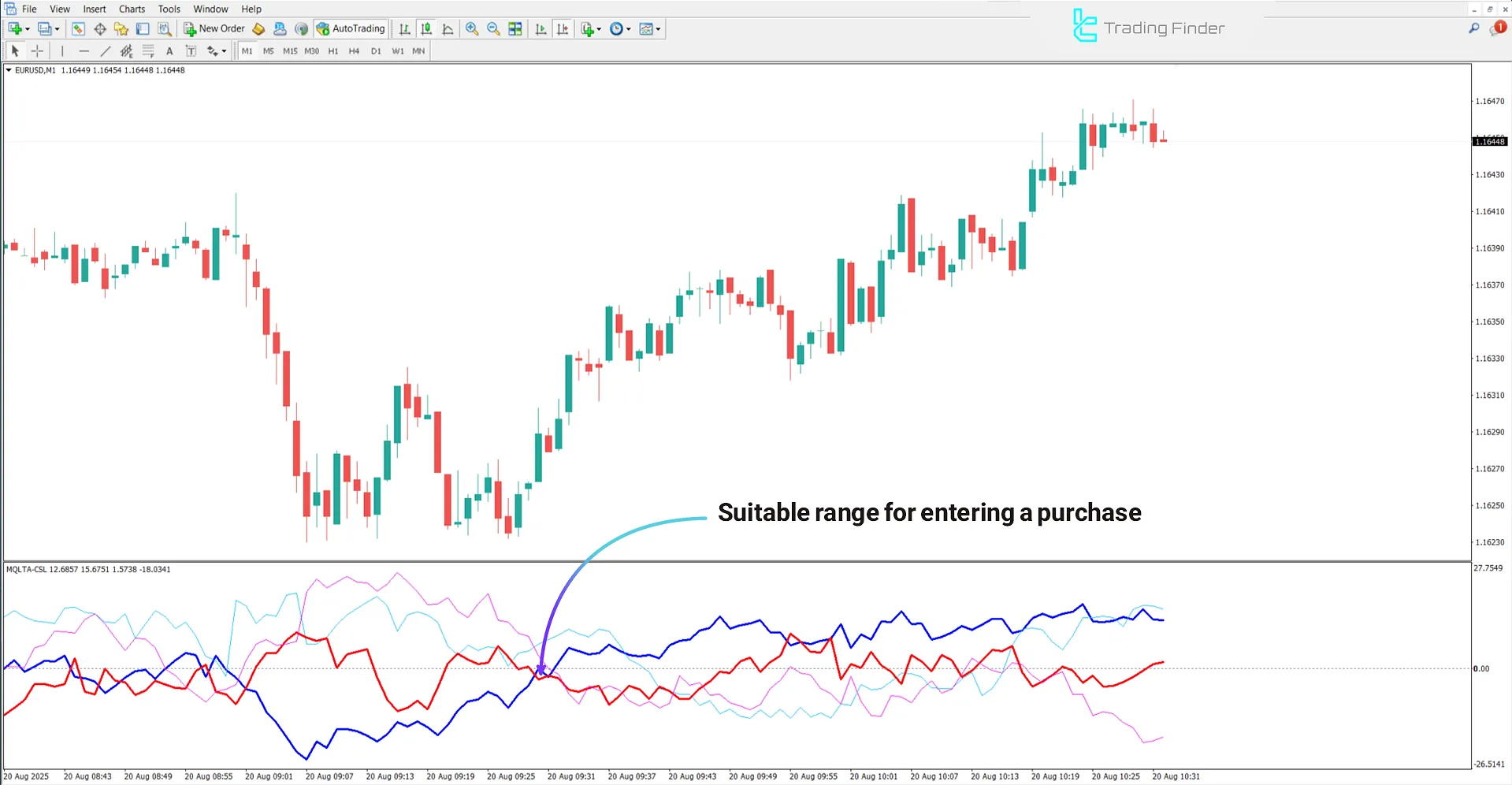
Task: Click the New Order button
Action: pos(214,29)
